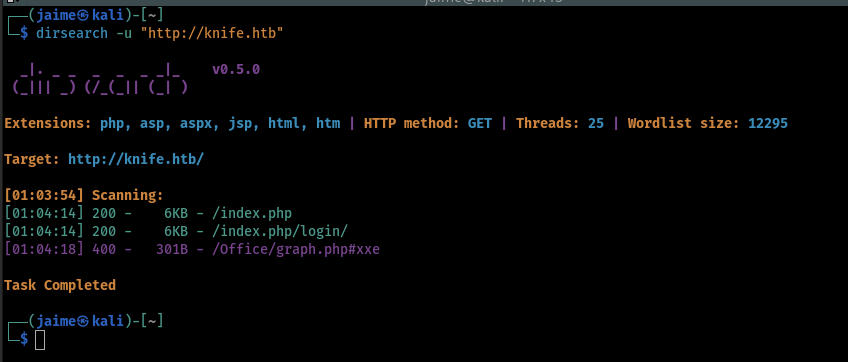Click the [01:04:18] timestamp
Viewport: 848px width, 362px height.
point(44,249)
